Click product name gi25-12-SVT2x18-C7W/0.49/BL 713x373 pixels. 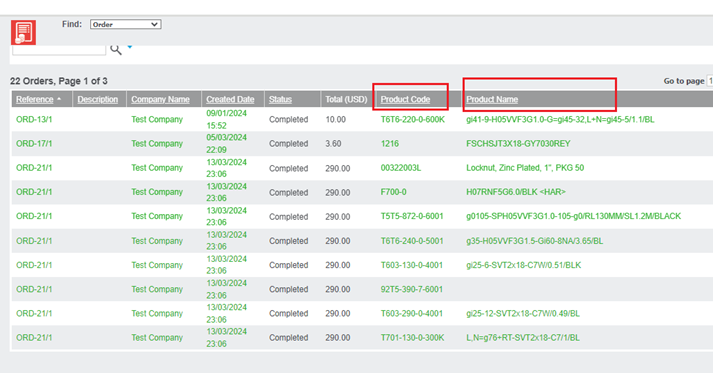(x=523, y=313)
